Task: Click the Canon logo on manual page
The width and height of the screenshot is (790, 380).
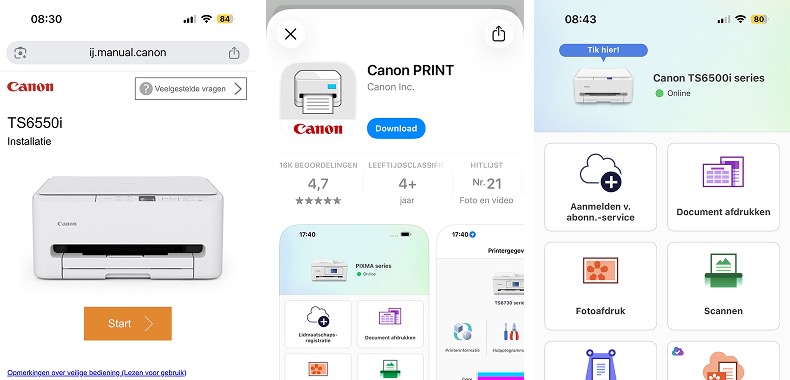Action: (x=30, y=87)
